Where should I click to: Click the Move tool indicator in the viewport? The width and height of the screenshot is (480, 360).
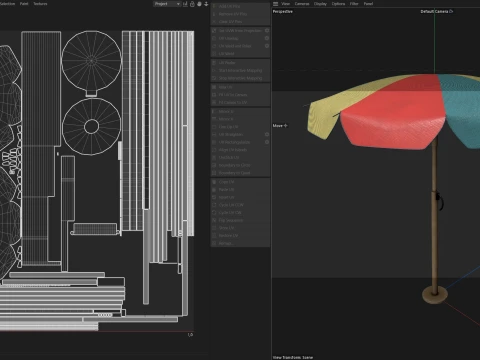click(x=280, y=126)
